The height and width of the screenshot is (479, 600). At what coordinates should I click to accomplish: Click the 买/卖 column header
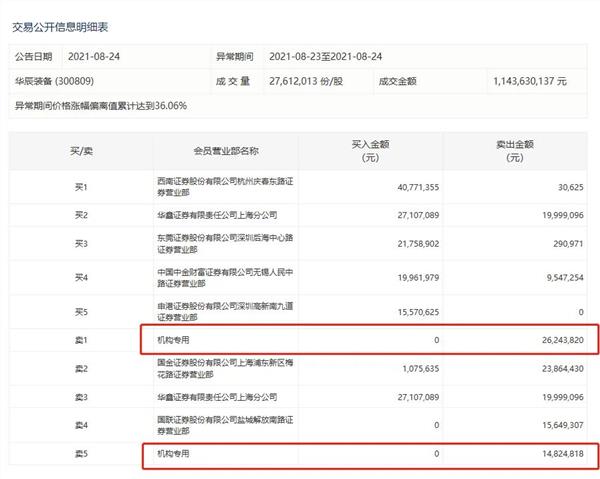79,151
